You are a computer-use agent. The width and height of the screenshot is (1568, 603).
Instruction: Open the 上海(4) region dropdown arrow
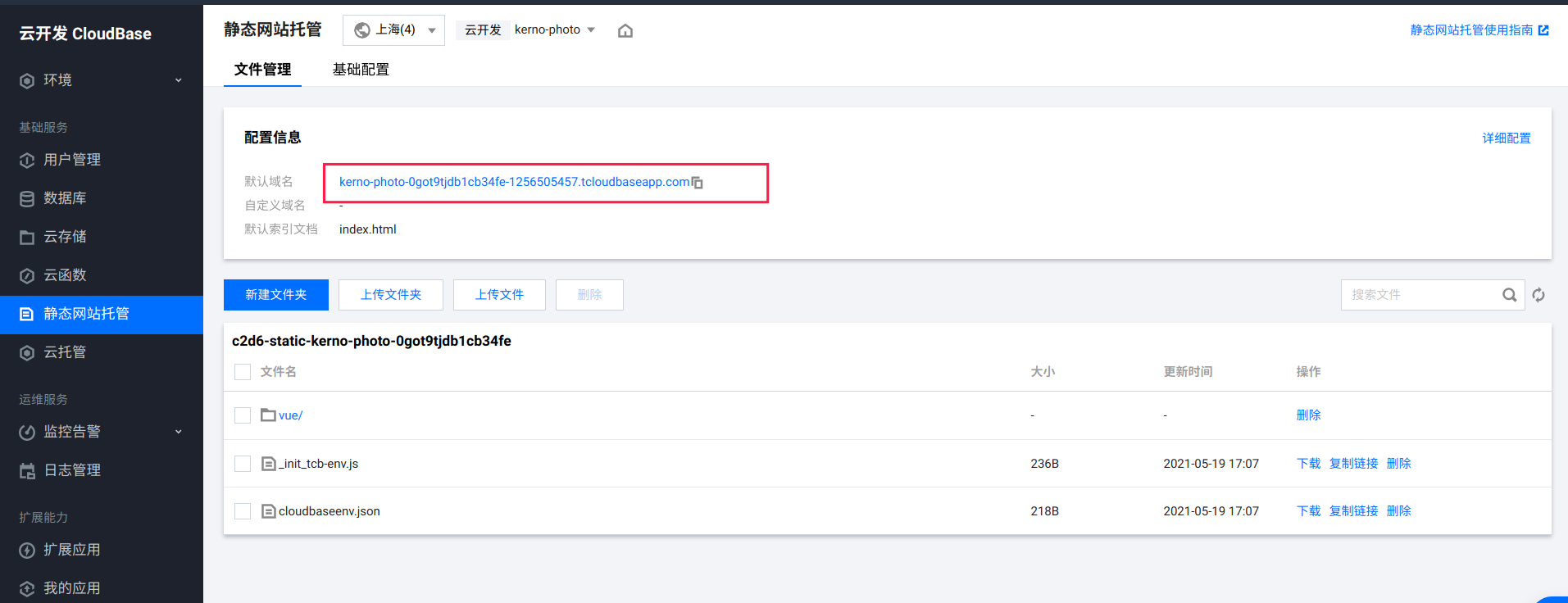(x=432, y=30)
